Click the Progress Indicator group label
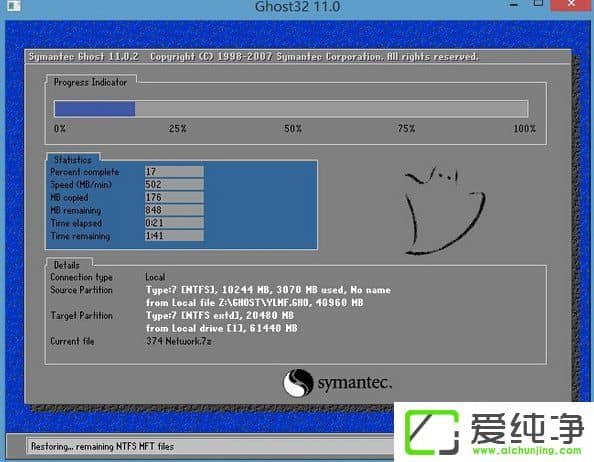594x462 pixels. (x=90, y=82)
